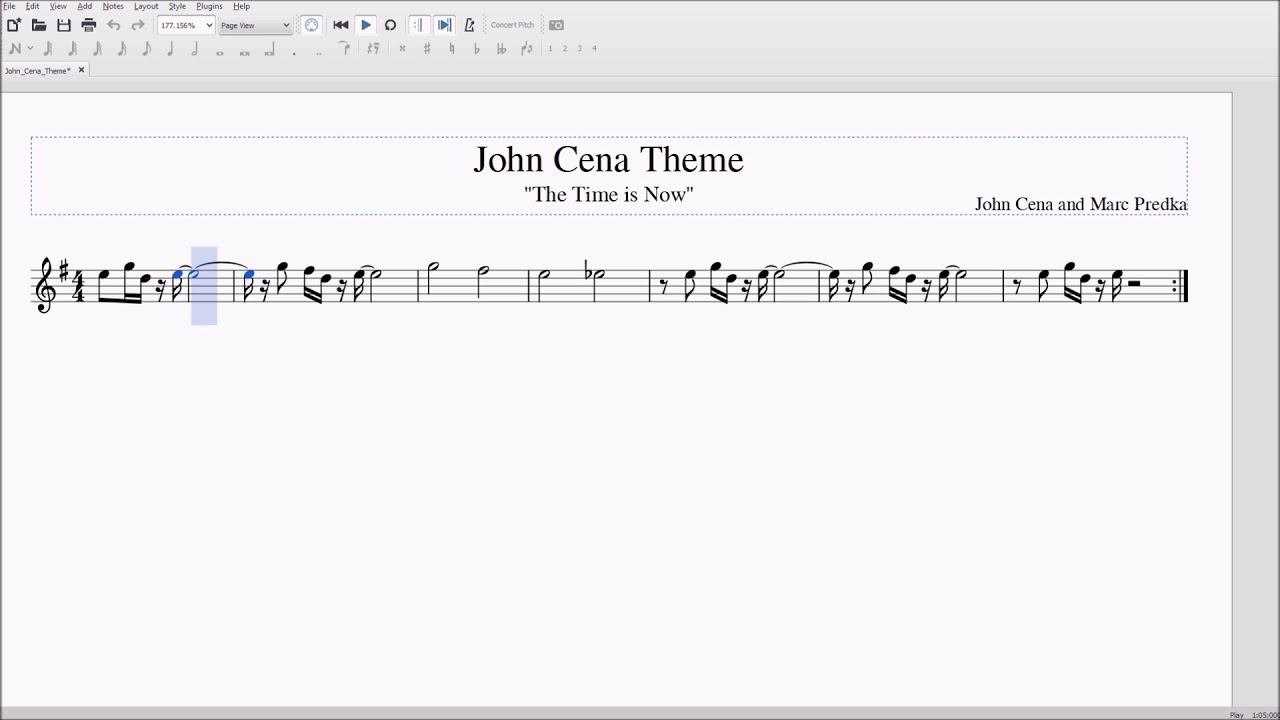Start playback with the Play button
This screenshot has width=1280, height=720.
[366, 25]
